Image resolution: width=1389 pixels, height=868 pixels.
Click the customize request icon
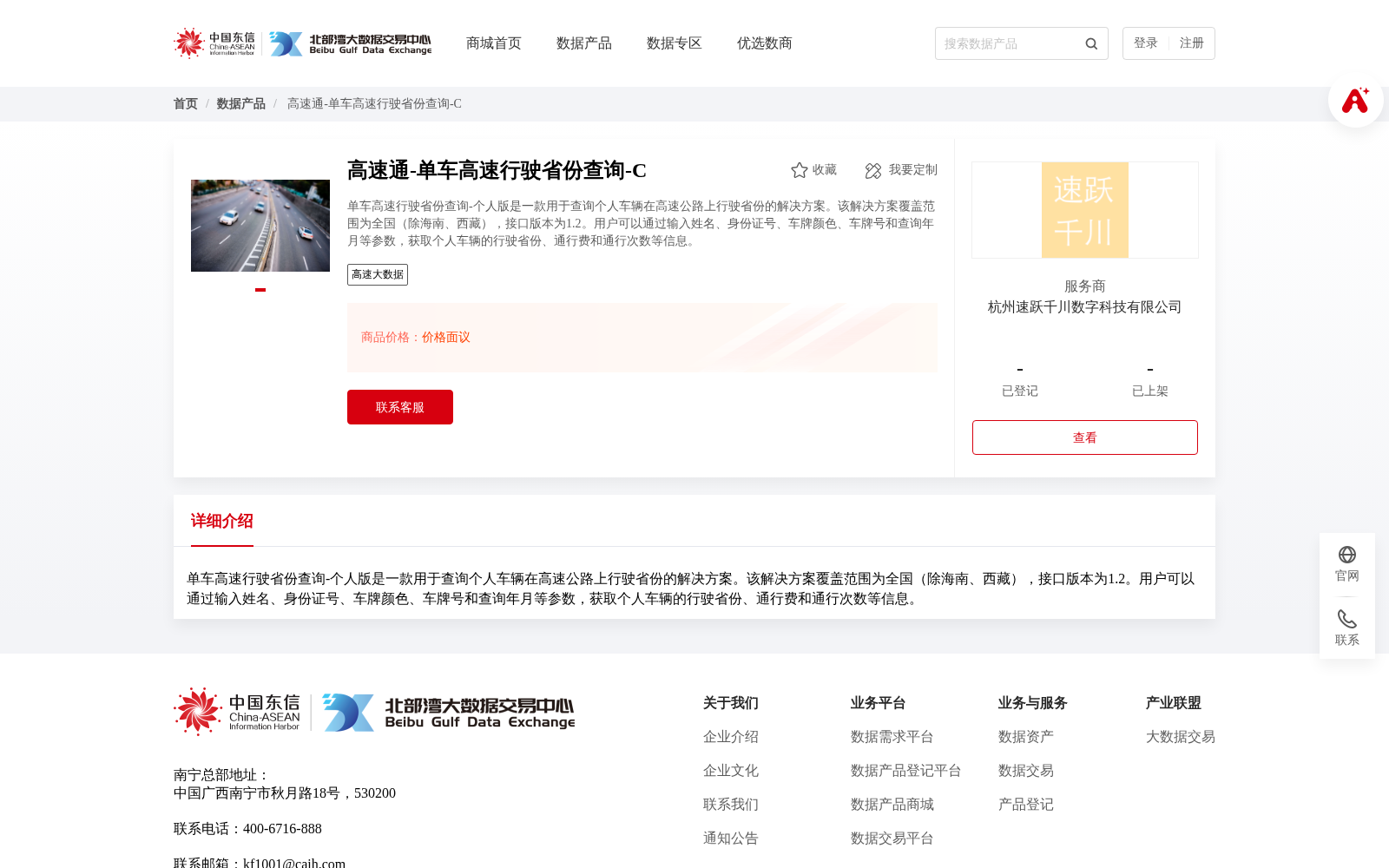point(873,170)
